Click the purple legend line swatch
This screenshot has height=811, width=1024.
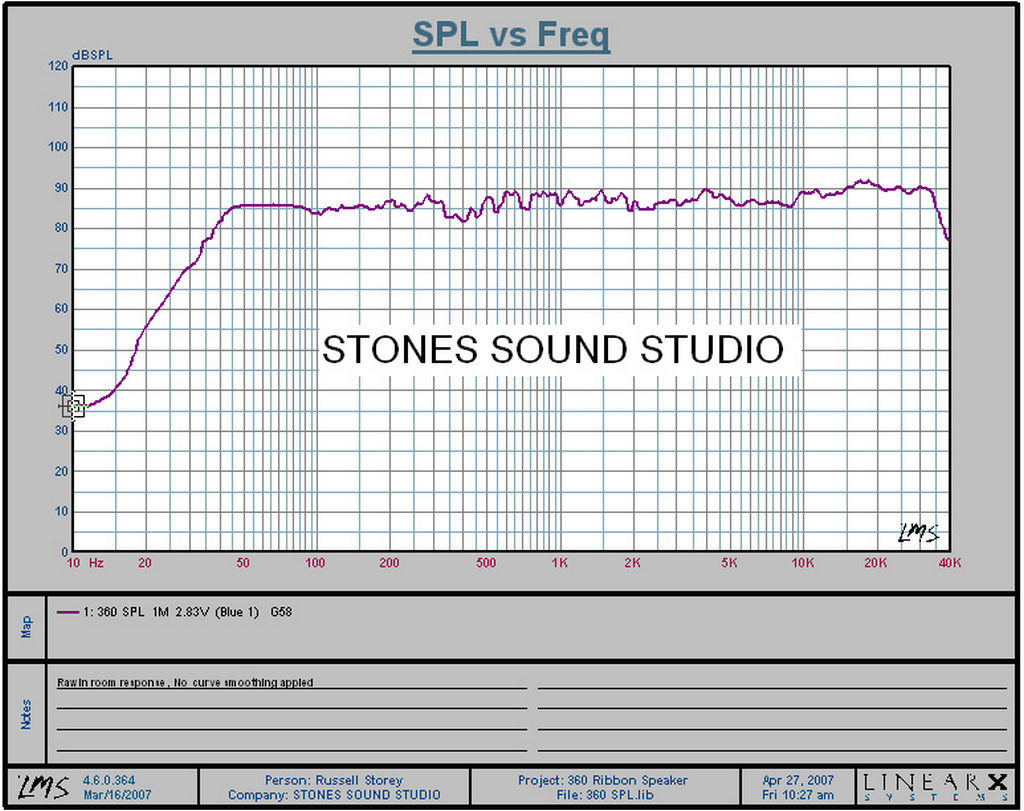[x=68, y=612]
